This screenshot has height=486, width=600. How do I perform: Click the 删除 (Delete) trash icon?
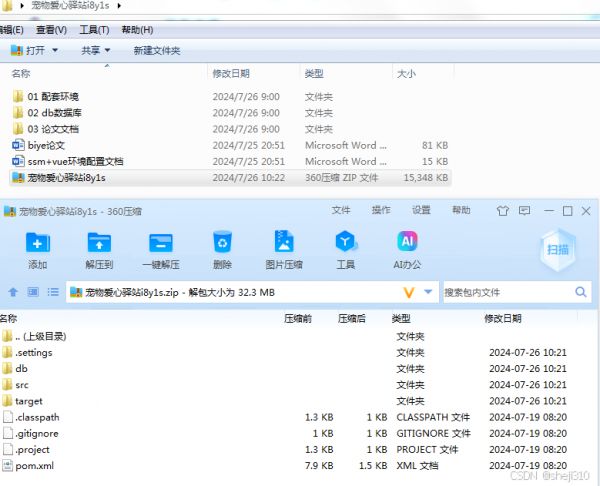222,242
